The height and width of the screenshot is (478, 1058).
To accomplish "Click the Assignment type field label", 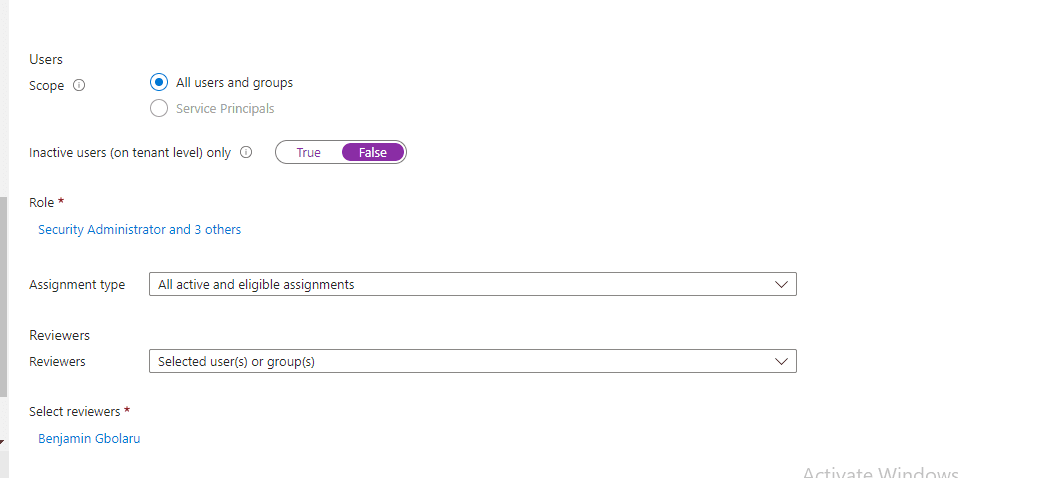I will coord(77,285).
